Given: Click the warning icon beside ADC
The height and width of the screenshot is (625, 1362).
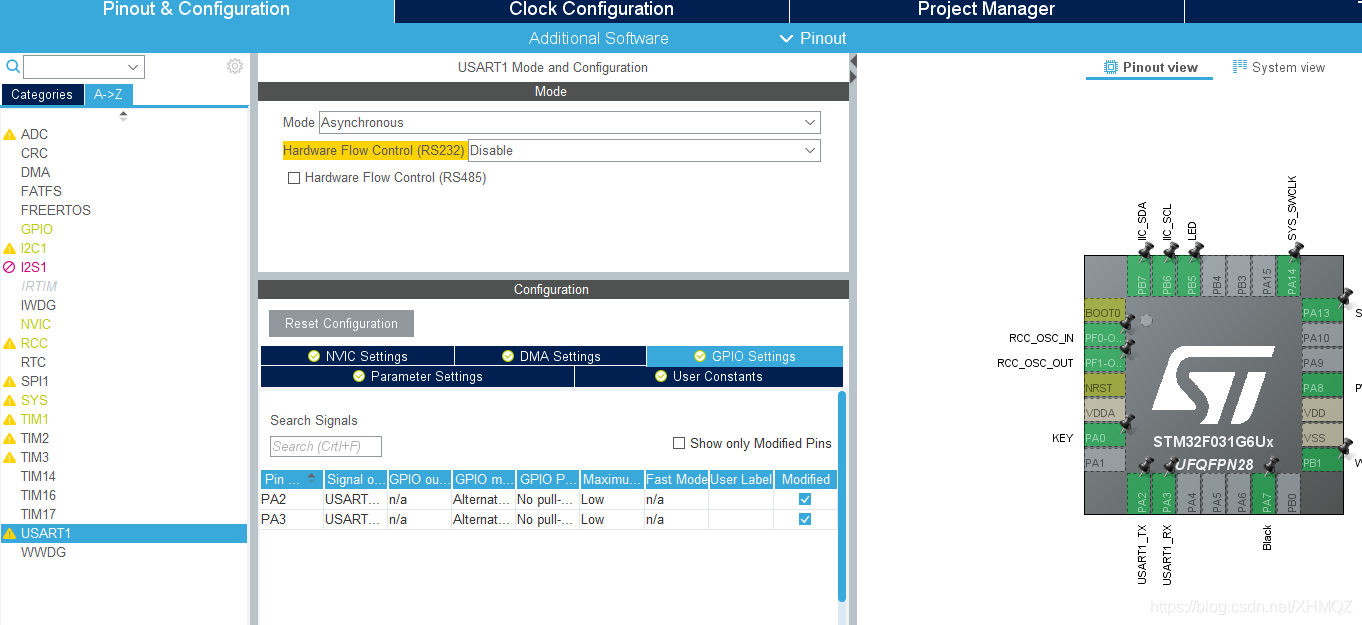Looking at the screenshot, I should [10, 134].
